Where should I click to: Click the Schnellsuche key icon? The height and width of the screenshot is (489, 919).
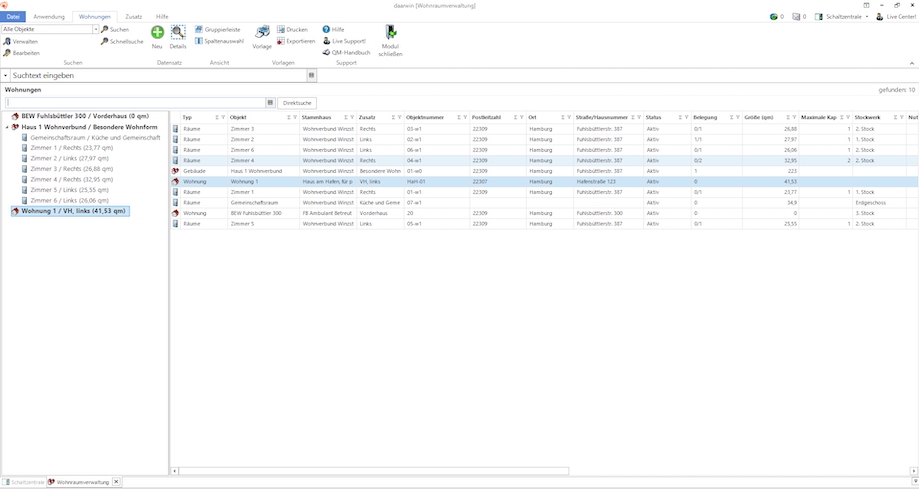coord(104,41)
